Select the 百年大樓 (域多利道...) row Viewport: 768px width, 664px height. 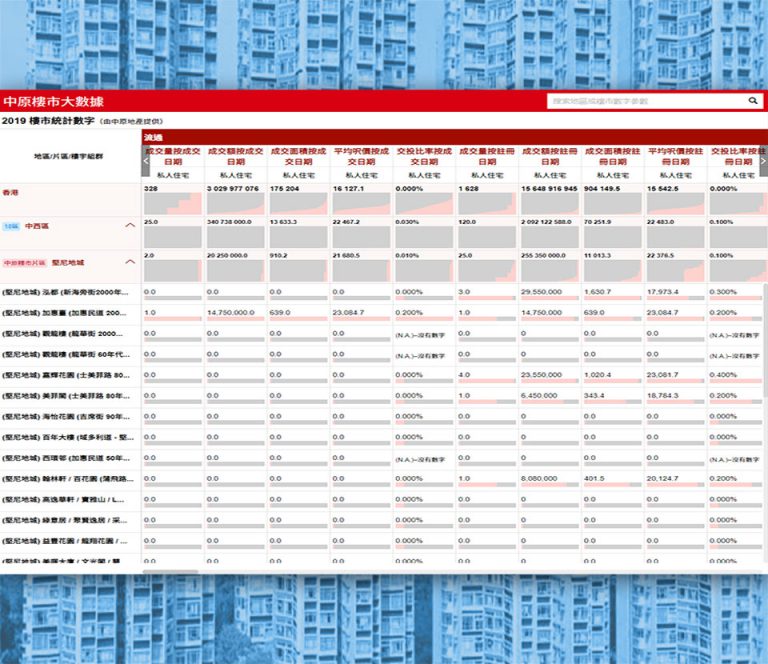[68, 437]
